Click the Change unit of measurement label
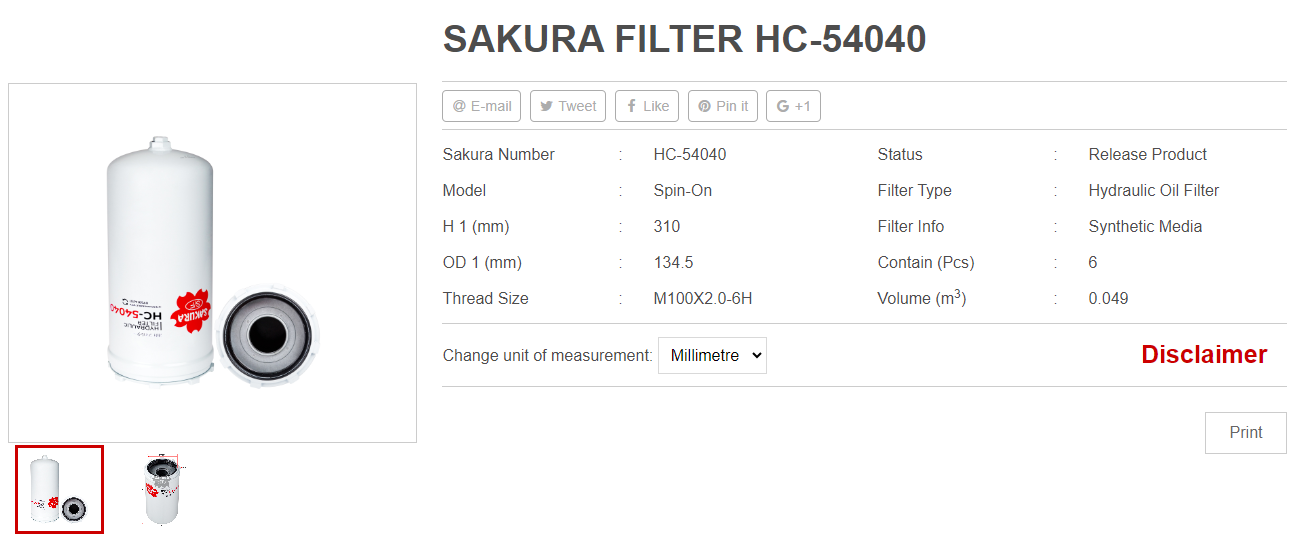The height and width of the screenshot is (537, 1294). 547,355
